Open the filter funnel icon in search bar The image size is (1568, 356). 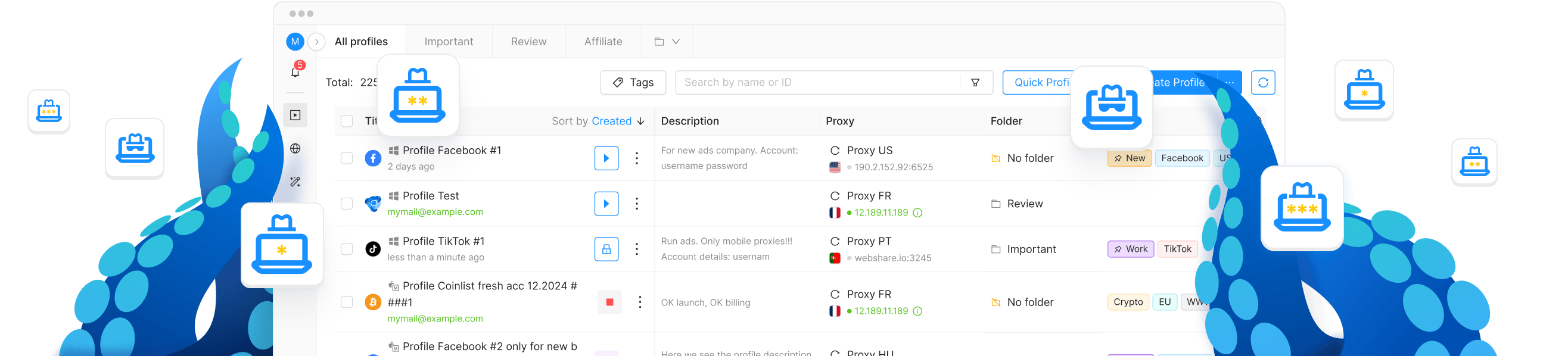tap(975, 82)
